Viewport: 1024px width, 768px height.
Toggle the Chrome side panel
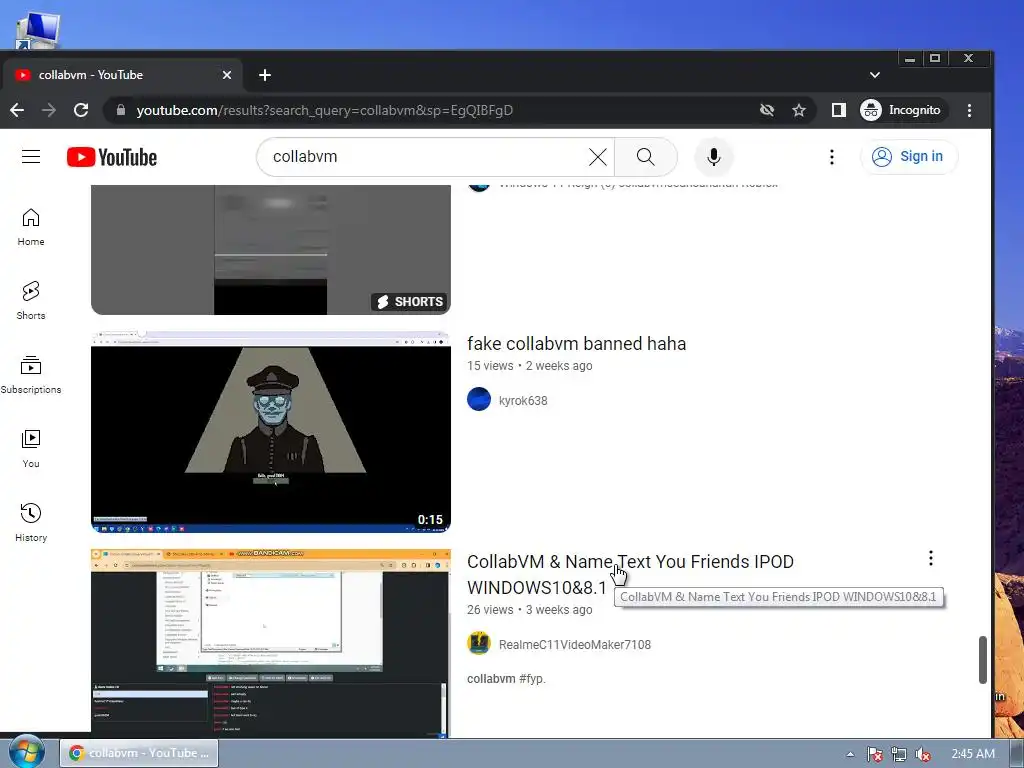click(839, 110)
